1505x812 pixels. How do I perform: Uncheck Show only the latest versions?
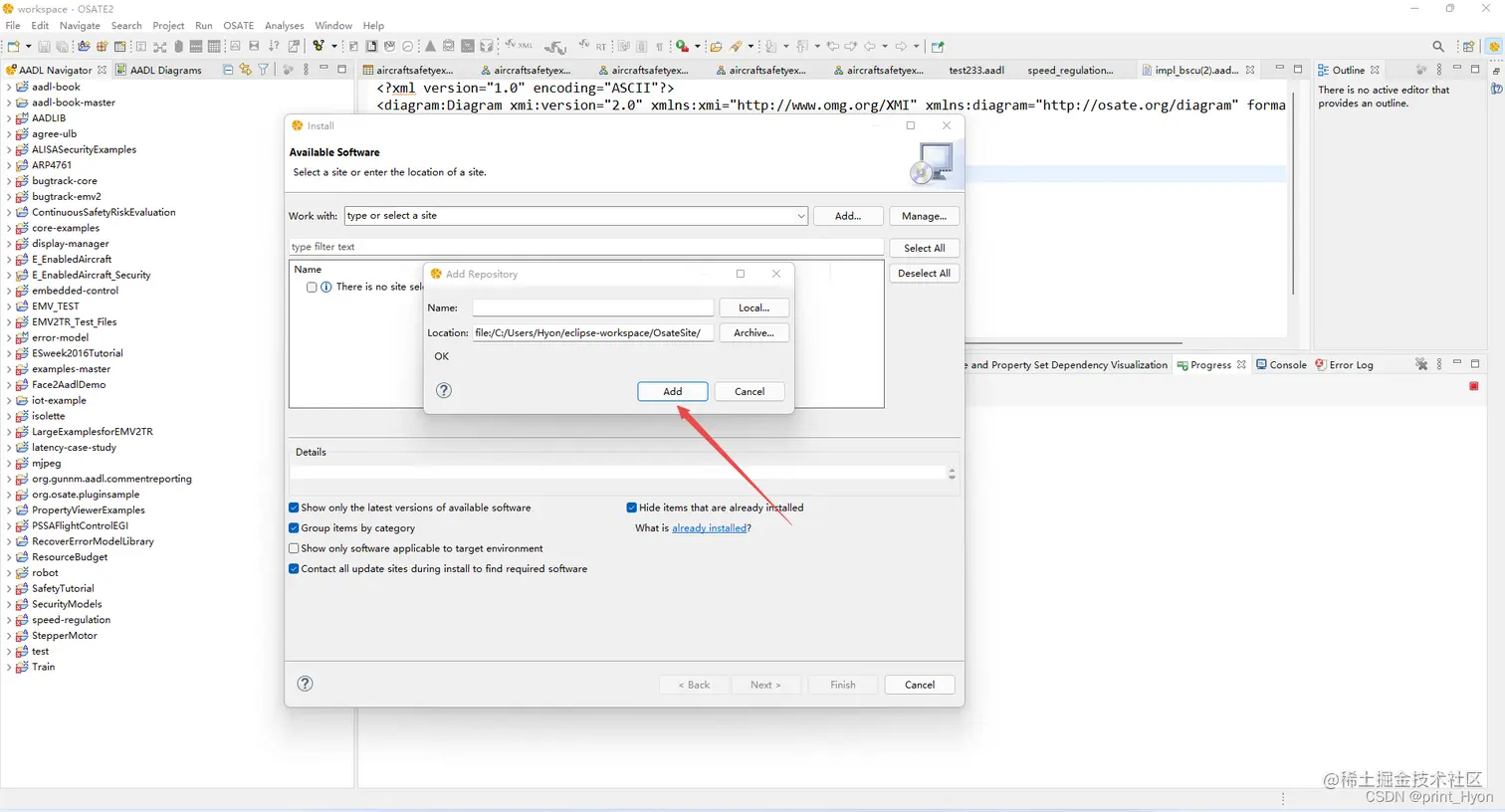tap(294, 507)
